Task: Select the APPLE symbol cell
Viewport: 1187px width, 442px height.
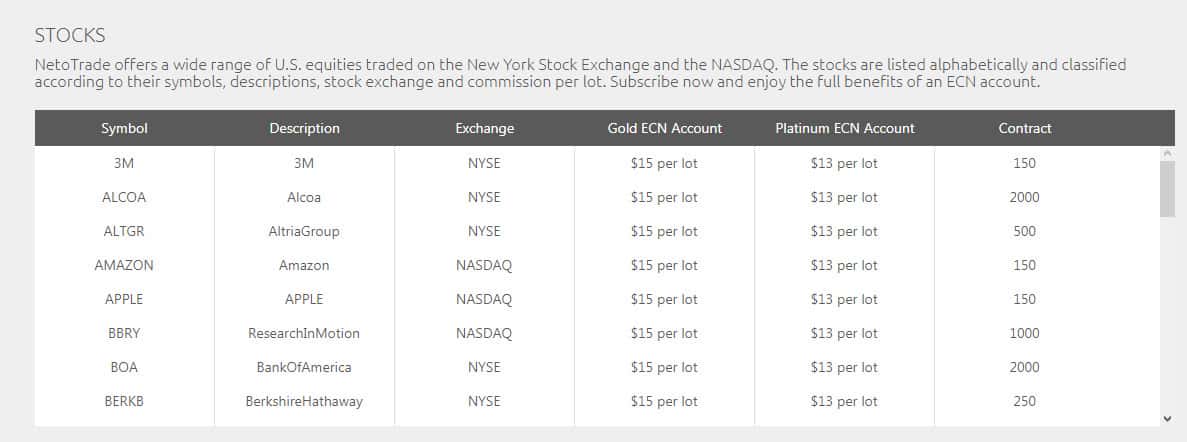Action: click(x=124, y=299)
